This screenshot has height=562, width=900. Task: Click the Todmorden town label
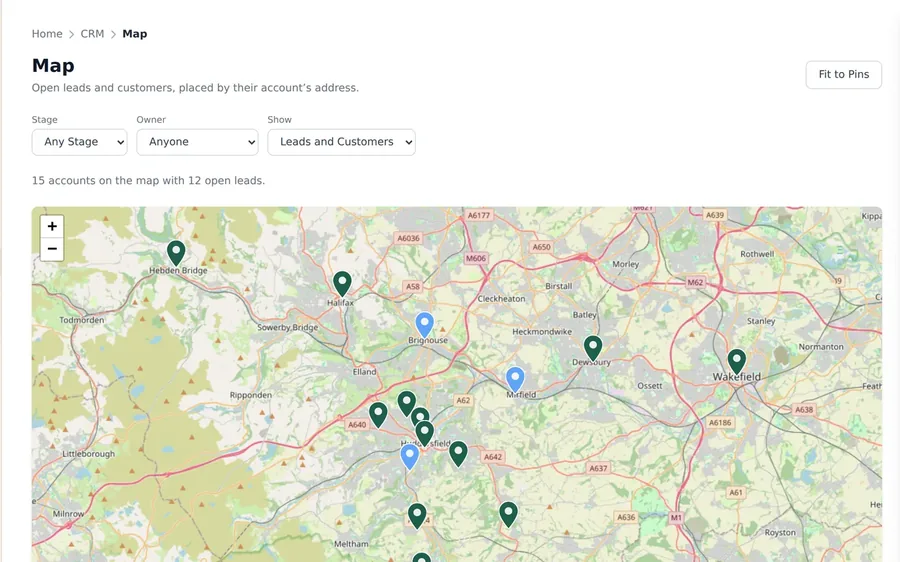coord(82,320)
